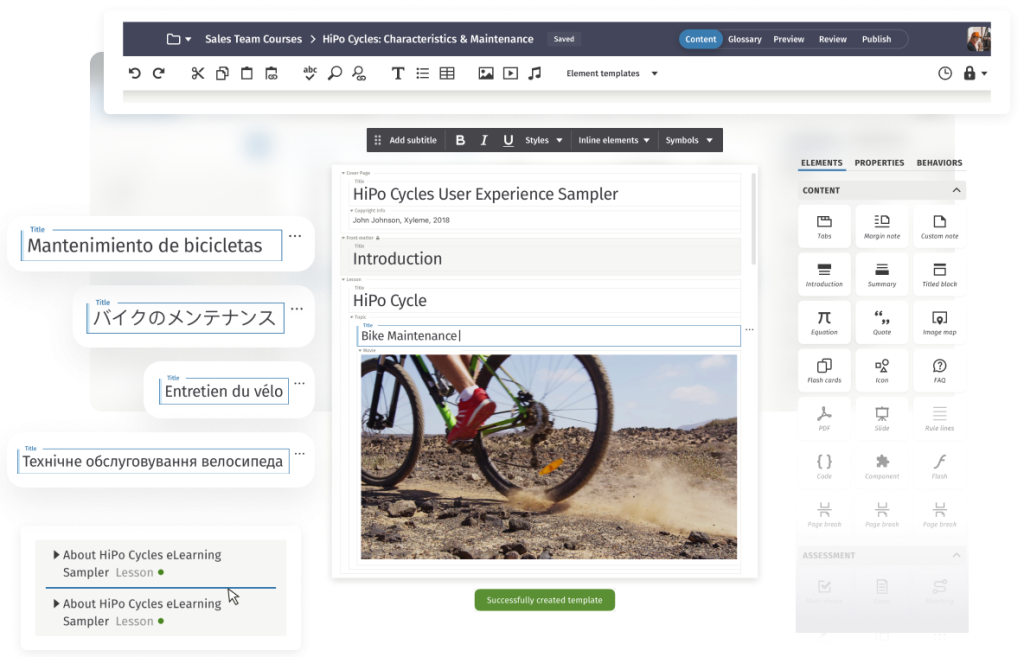The height and width of the screenshot is (657, 1024).
Task: Add a Custom note element
Action: coord(939,226)
